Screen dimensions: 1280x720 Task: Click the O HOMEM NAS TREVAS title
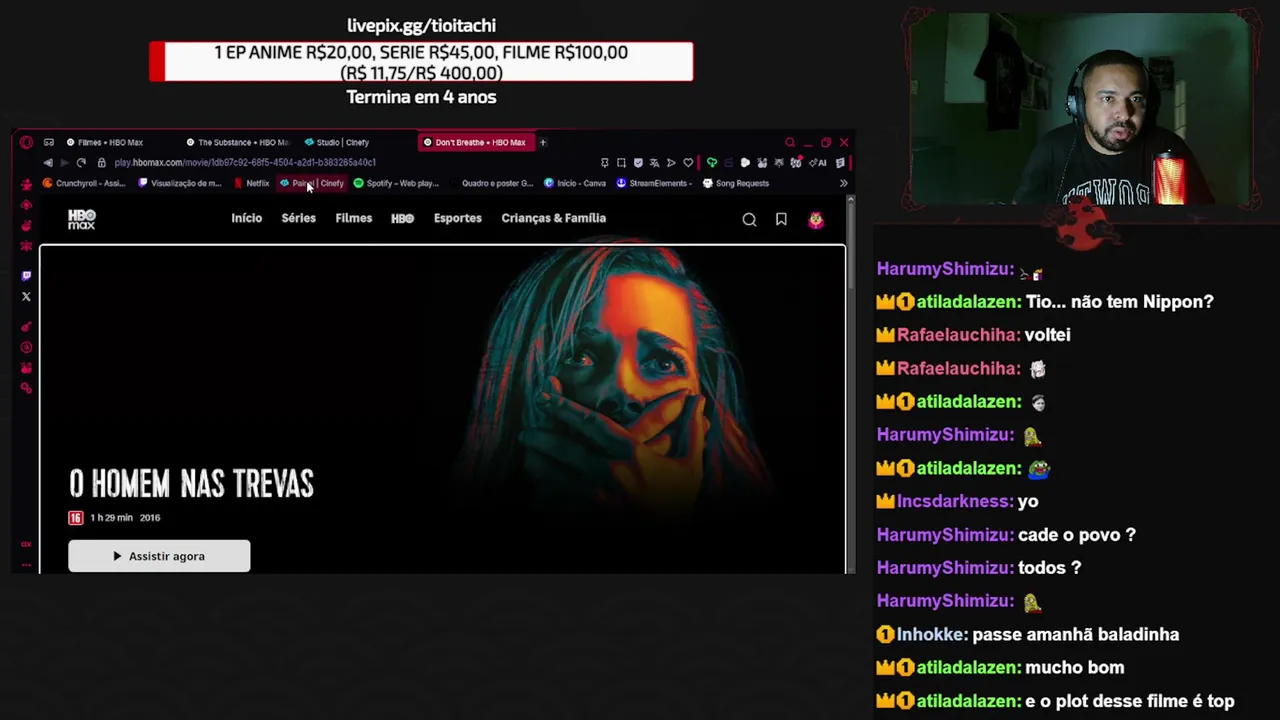click(191, 484)
